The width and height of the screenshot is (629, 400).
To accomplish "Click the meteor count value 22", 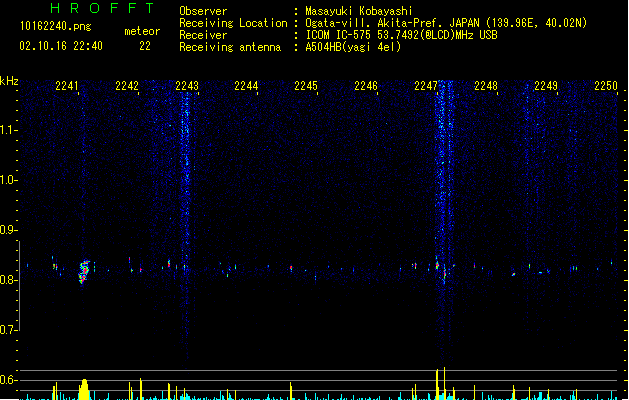I will (145, 46).
